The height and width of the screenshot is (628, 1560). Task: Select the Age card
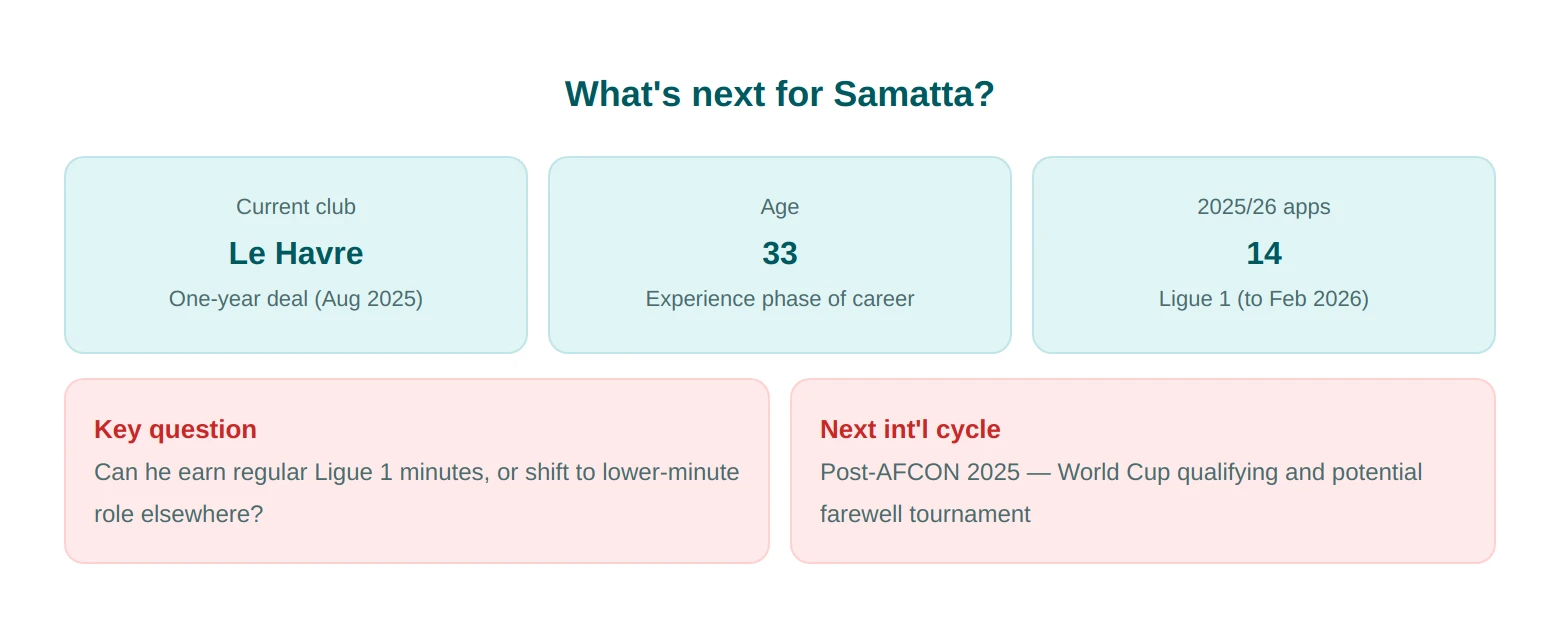coord(780,255)
